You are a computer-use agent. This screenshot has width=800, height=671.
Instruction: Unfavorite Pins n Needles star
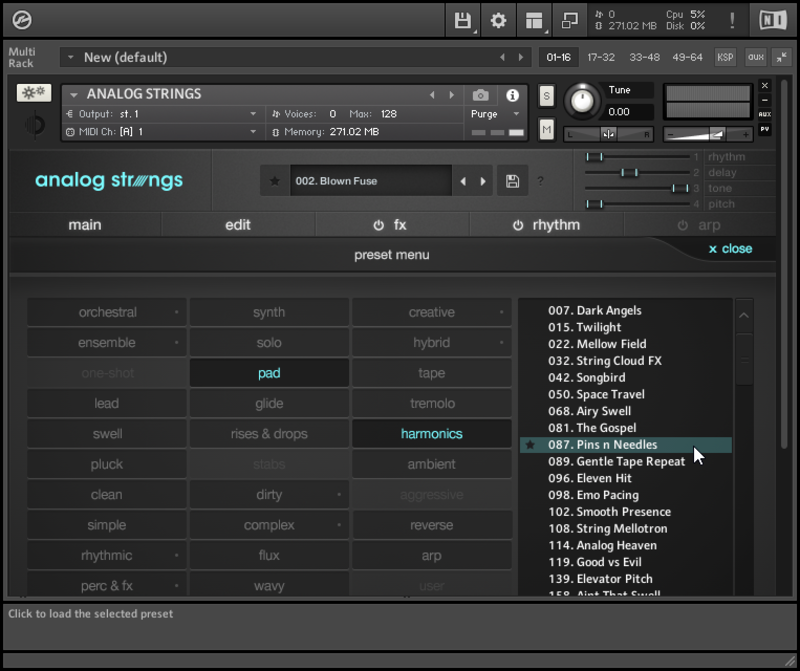531,445
